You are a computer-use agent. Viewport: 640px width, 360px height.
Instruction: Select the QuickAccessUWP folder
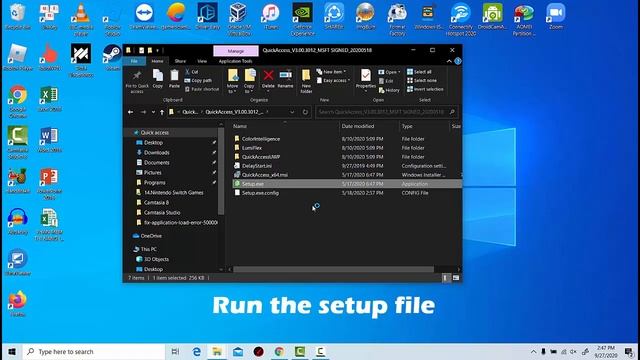(x=261, y=157)
